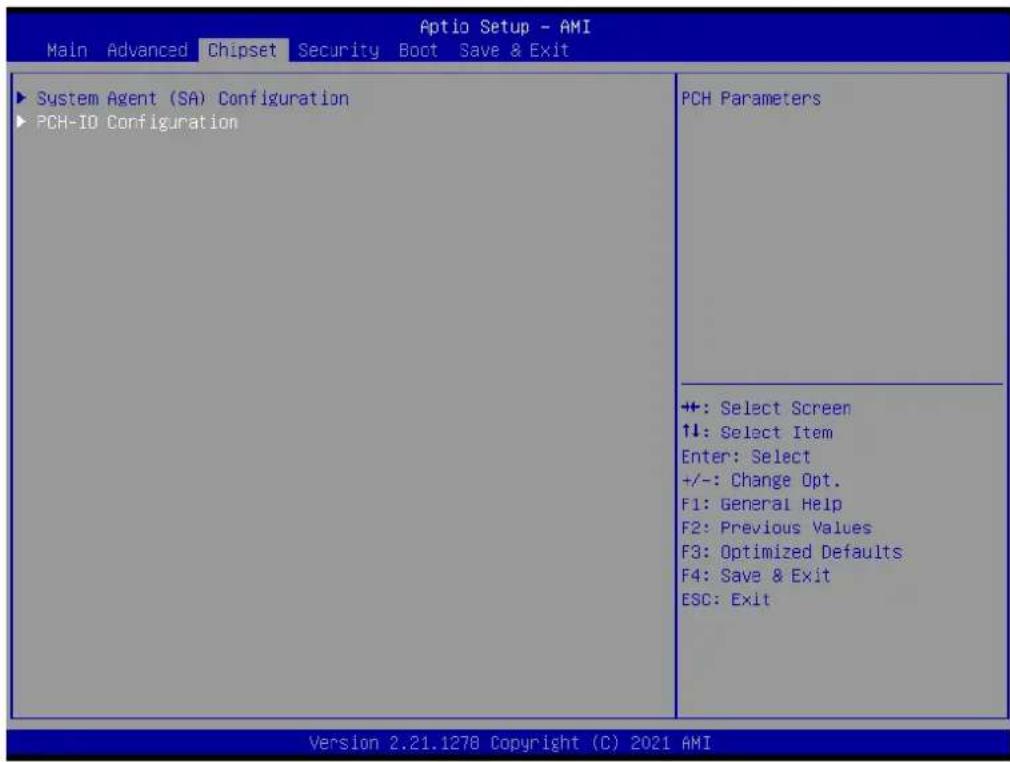The width and height of the screenshot is (1010, 762).
Task: Open the Boot tab
Action: (419, 50)
